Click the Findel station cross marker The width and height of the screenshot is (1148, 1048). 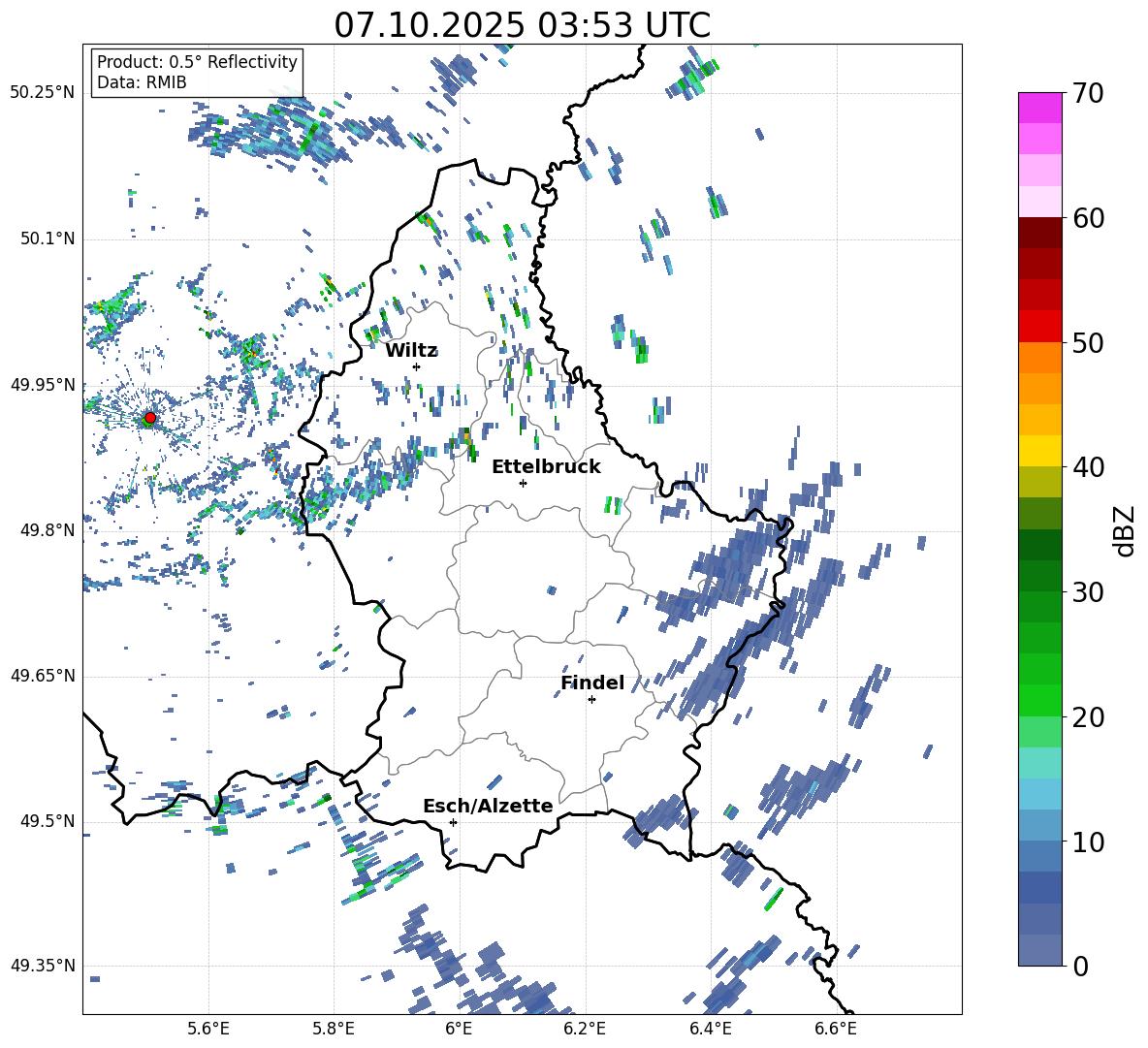[591, 700]
